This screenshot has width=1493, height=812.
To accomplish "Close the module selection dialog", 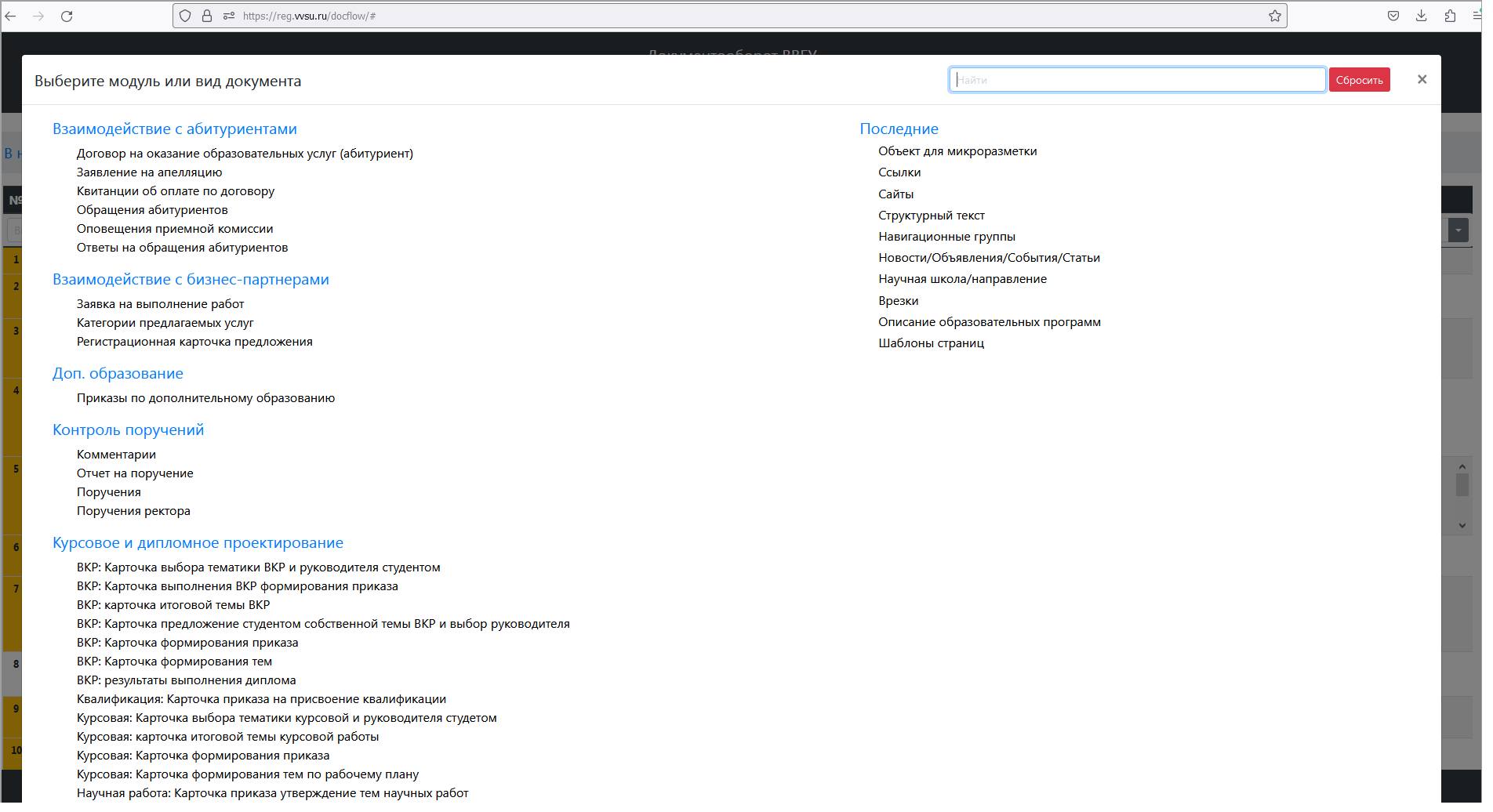I will click(x=1422, y=79).
